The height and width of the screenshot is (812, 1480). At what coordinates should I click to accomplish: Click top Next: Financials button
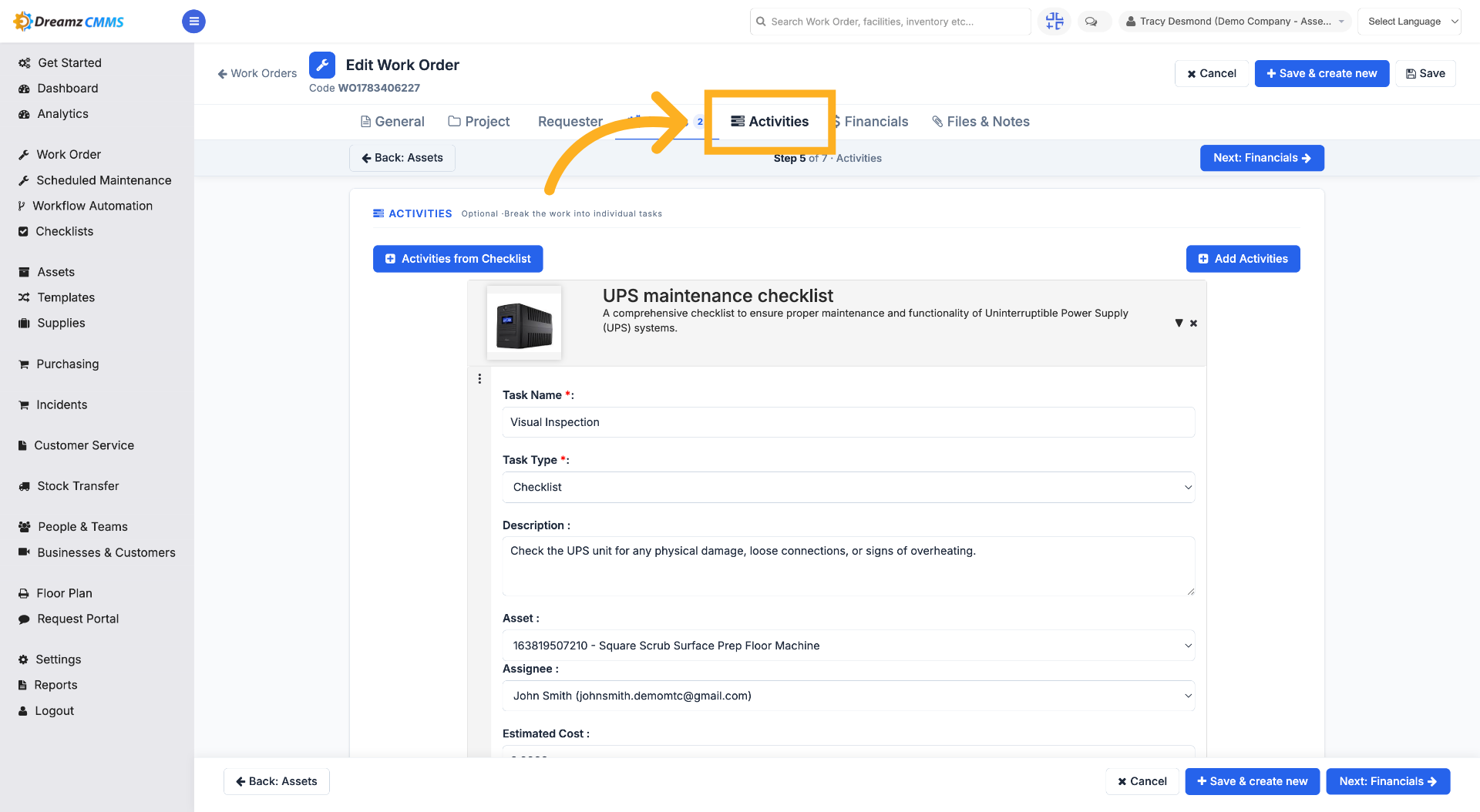click(x=1262, y=158)
